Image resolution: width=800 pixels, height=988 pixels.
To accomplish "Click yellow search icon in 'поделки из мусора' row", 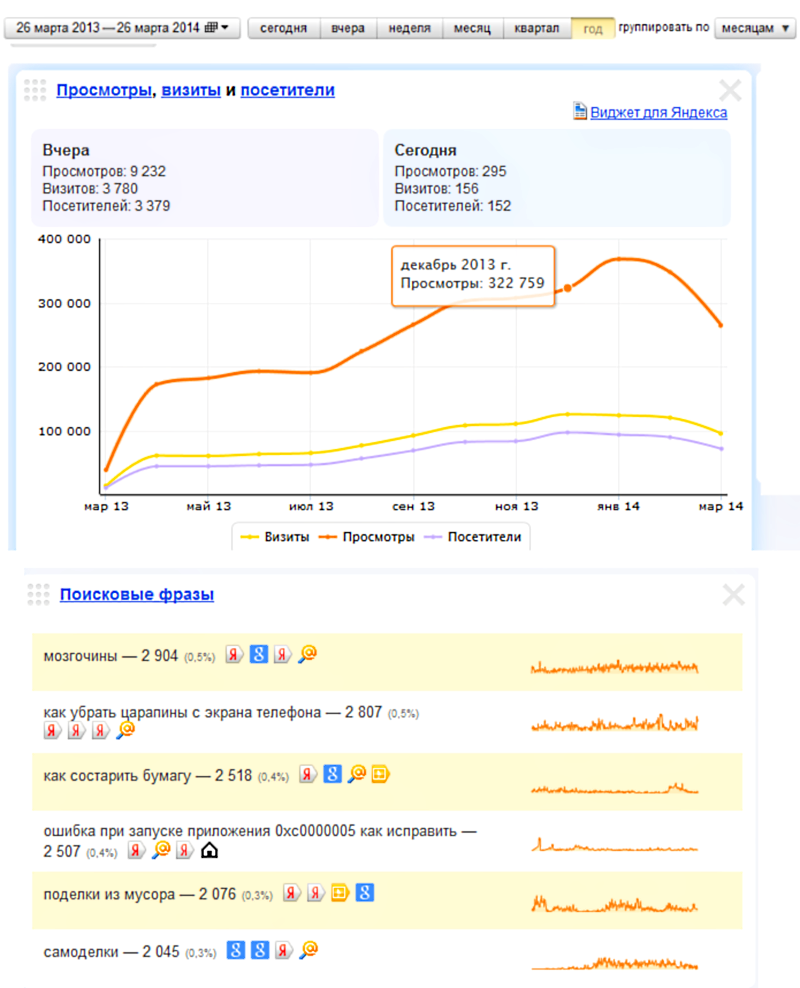I will 340,893.
